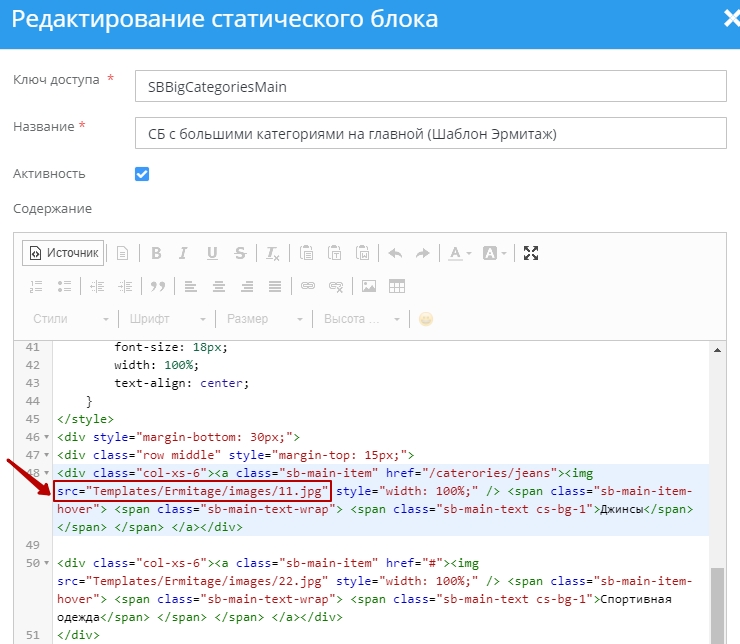The width and height of the screenshot is (740, 644).
Task: Click the Название input field
Action: (430, 132)
